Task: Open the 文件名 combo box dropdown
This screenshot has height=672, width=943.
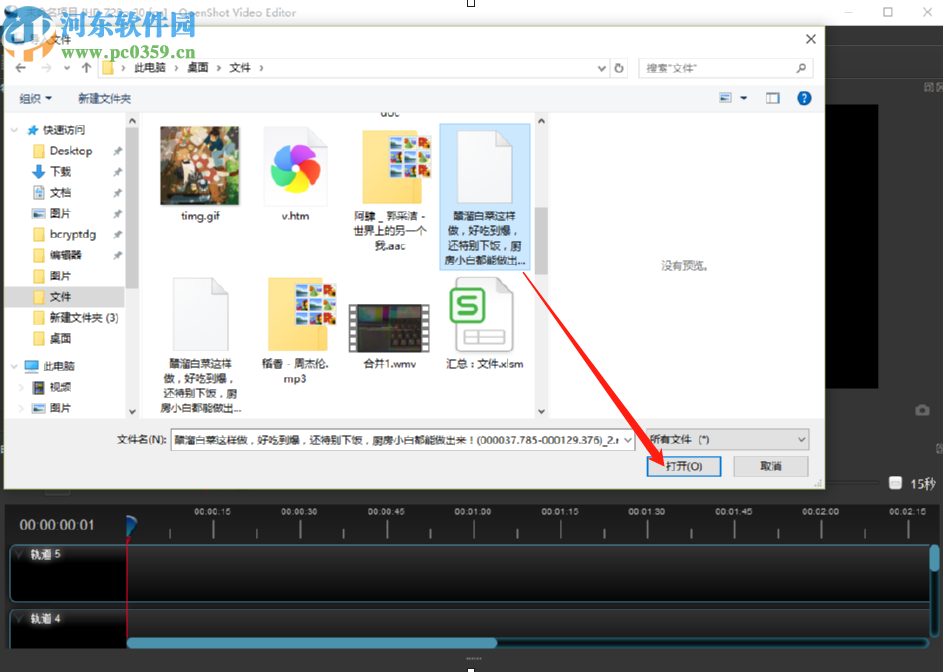Action: point(628,440)
